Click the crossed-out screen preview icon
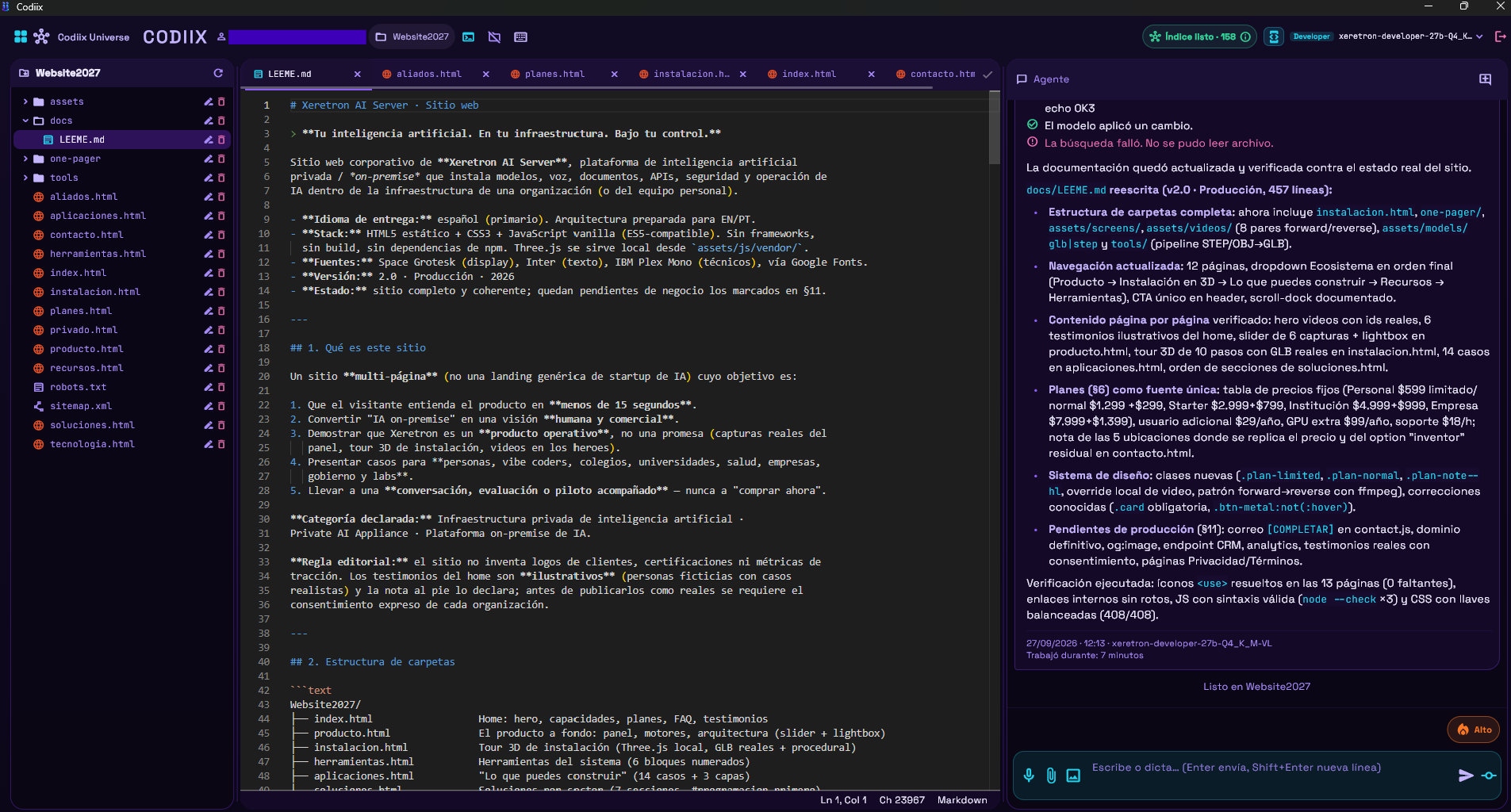1511x812 pixels. pyautogui.click(x=494, y=37)
